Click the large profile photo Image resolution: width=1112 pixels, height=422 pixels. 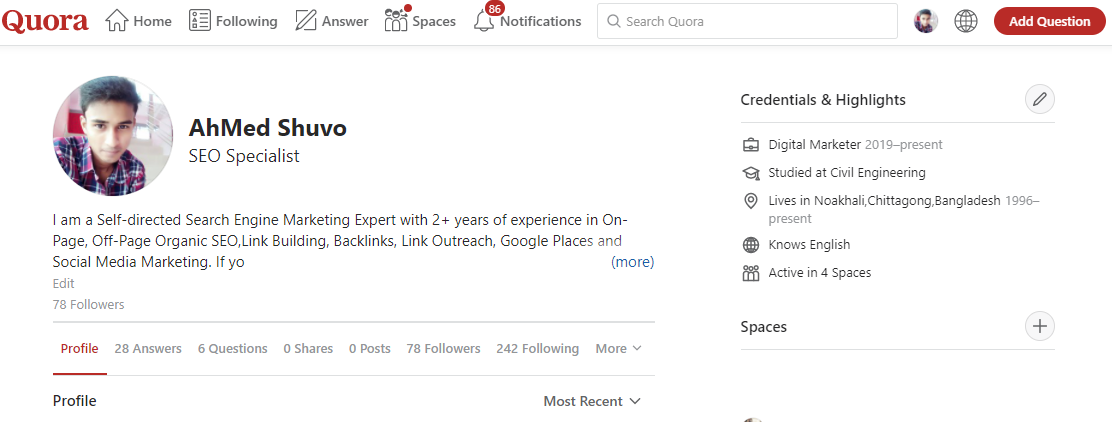(x=112, y=137)
